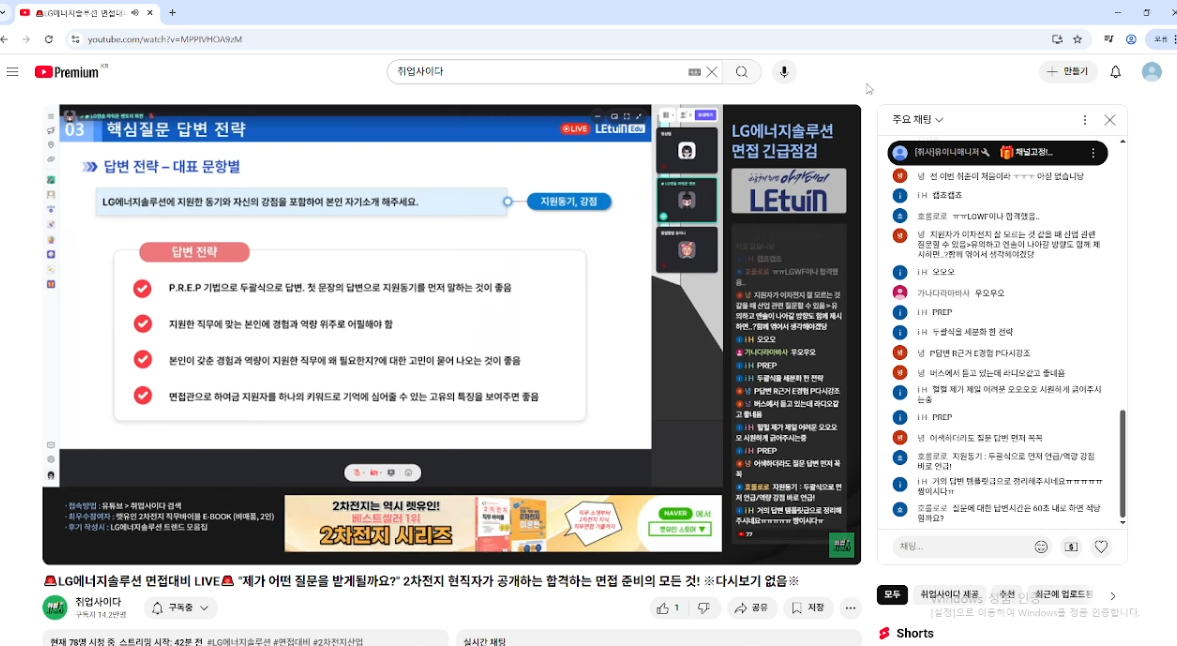
Task: Open the YouTube hamburger guide menu
Action: coord(12,72)
